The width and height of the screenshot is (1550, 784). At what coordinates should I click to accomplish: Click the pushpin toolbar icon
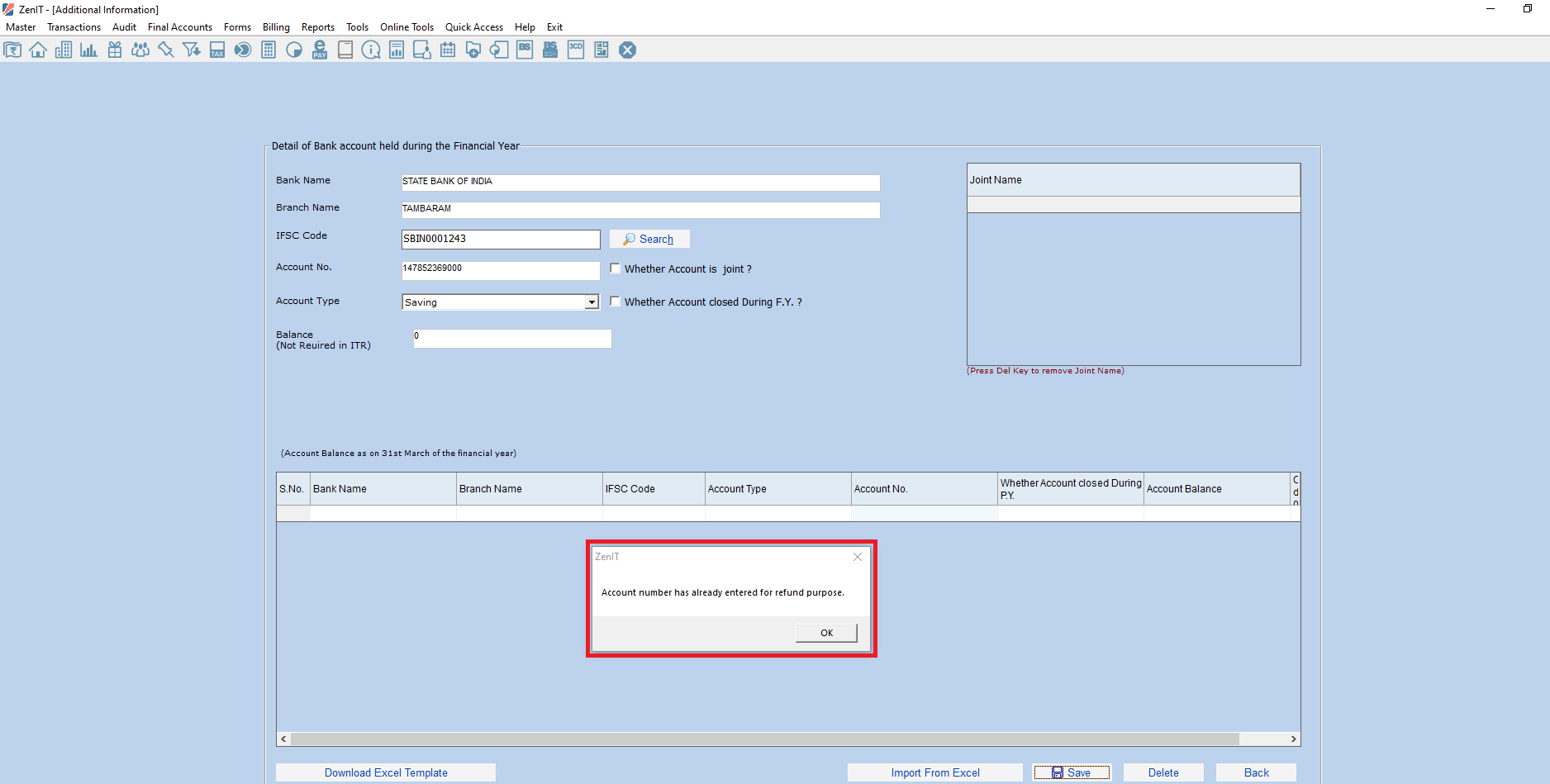[x=166, y=50]
